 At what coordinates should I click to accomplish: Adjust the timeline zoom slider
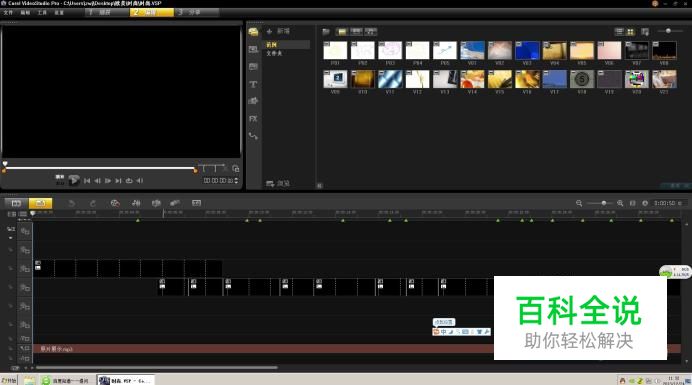(x=603, y=203)
